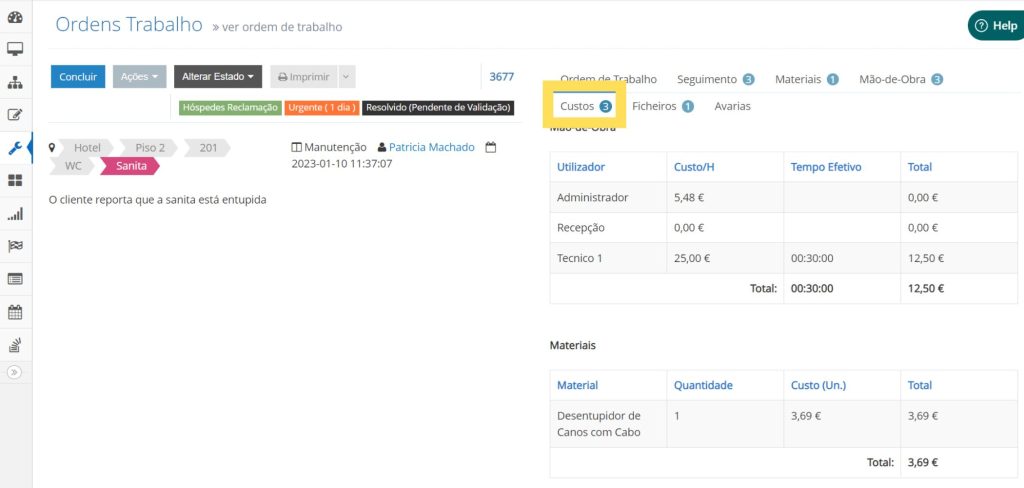This screenshot has height=488, width=1024.
Task: Click the Concluir button
Action: 78,77
